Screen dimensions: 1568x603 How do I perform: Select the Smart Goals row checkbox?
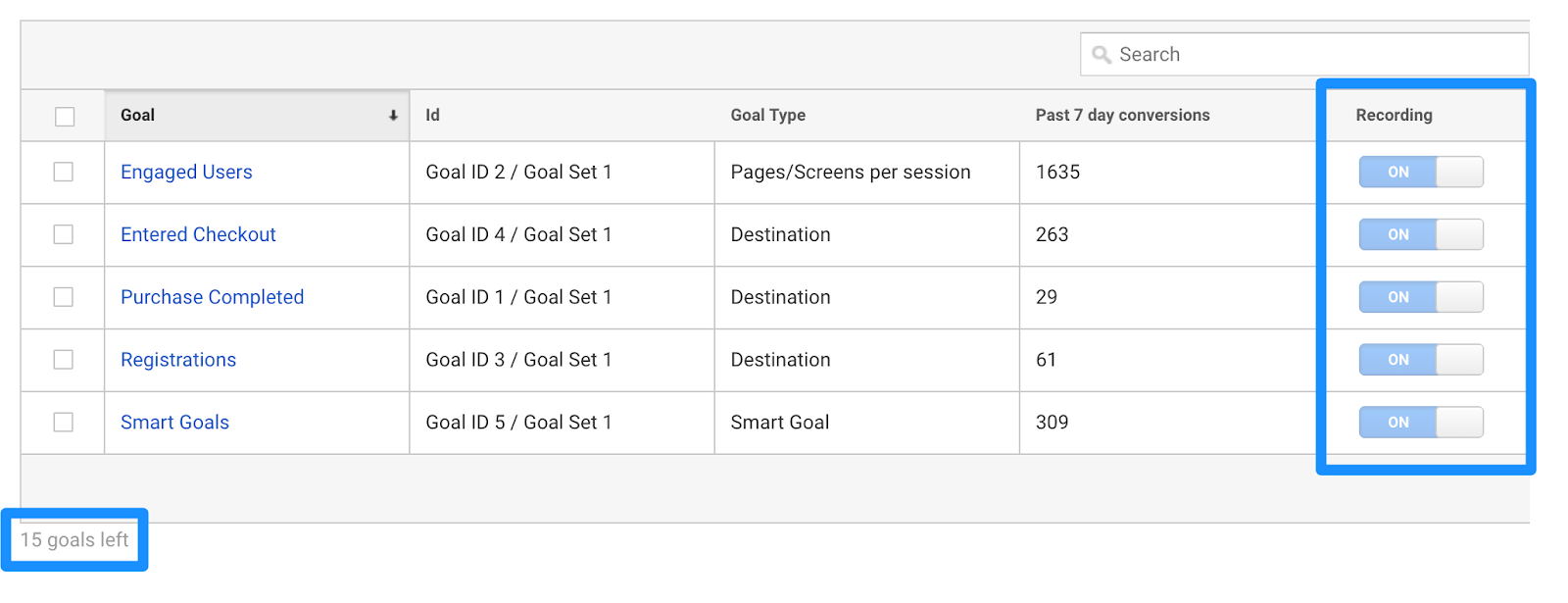pos(64,423)
